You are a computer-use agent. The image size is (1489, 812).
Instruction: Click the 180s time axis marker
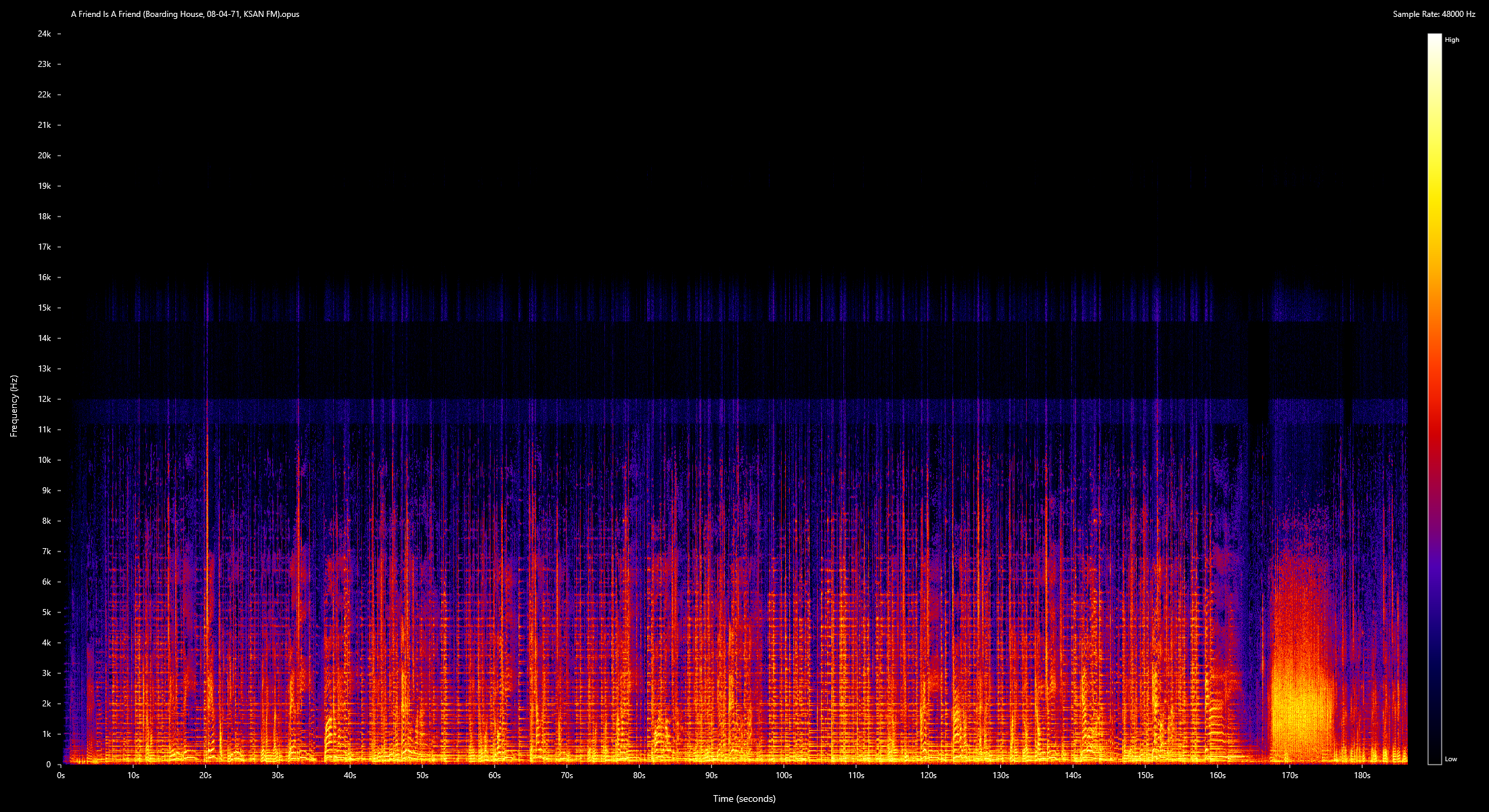[x=1362, y=775]
